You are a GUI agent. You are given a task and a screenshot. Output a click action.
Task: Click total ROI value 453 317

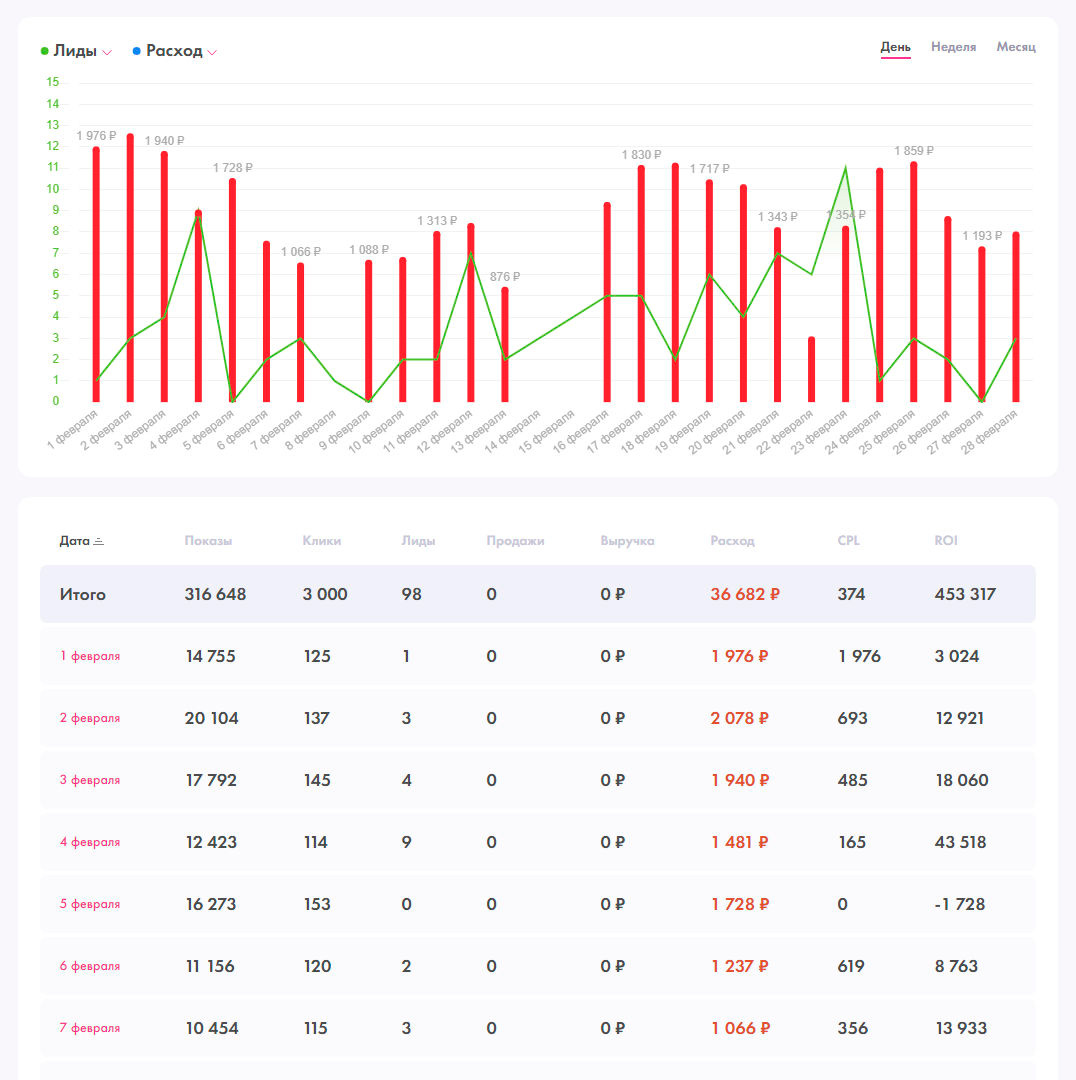[x=965, y=594]
